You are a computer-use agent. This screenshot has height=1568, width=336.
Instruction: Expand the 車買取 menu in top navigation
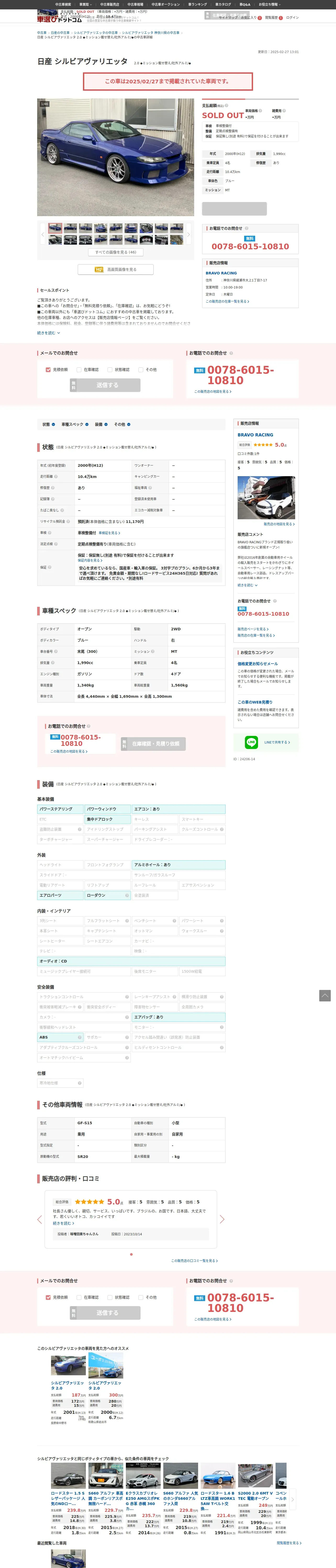(x=85, y=4)
